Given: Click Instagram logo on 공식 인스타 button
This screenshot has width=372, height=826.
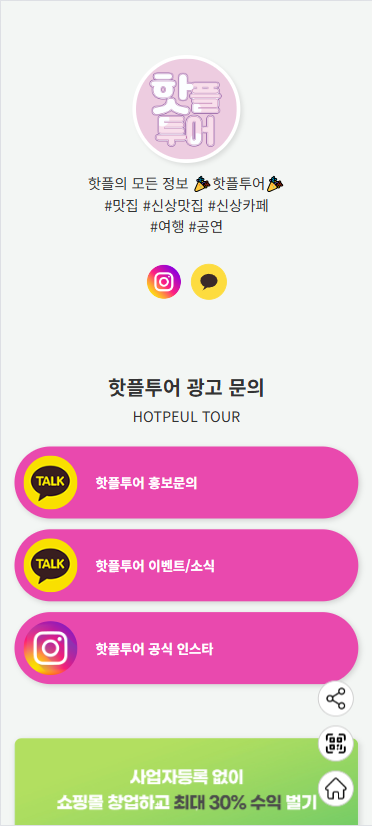Looking at the screenshot, I should click(51, 648).
